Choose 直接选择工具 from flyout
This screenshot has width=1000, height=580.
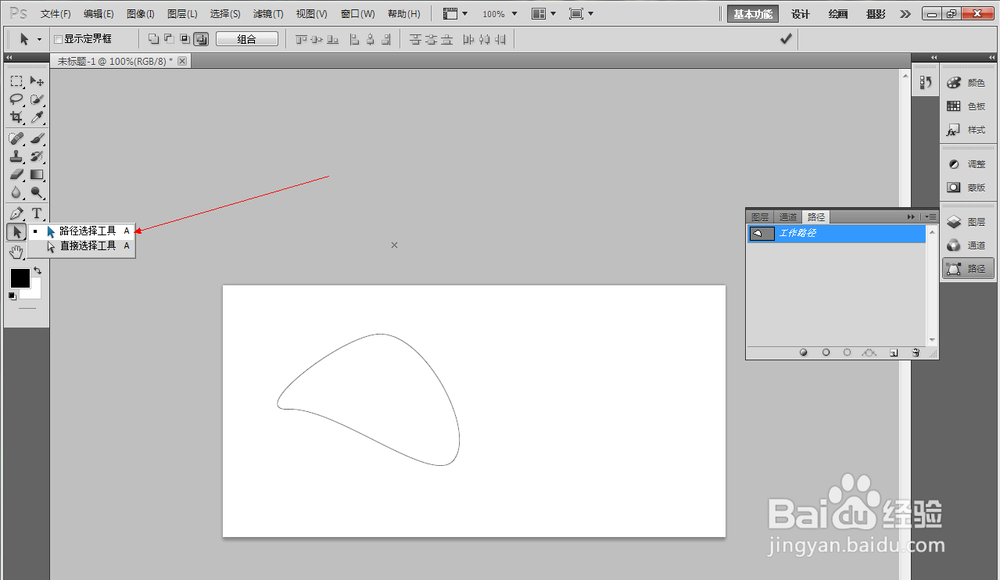pos(82,246)
